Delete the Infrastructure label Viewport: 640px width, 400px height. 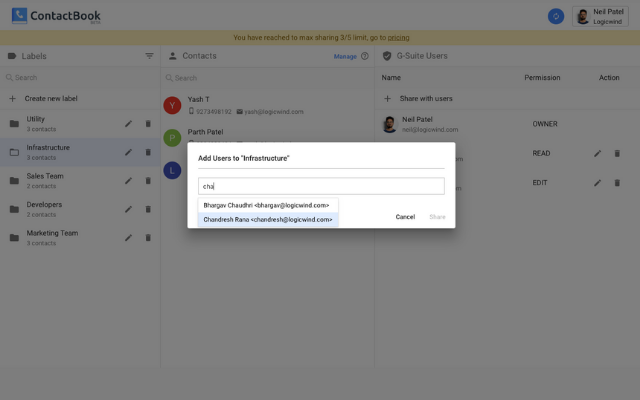tap(148, 152)
